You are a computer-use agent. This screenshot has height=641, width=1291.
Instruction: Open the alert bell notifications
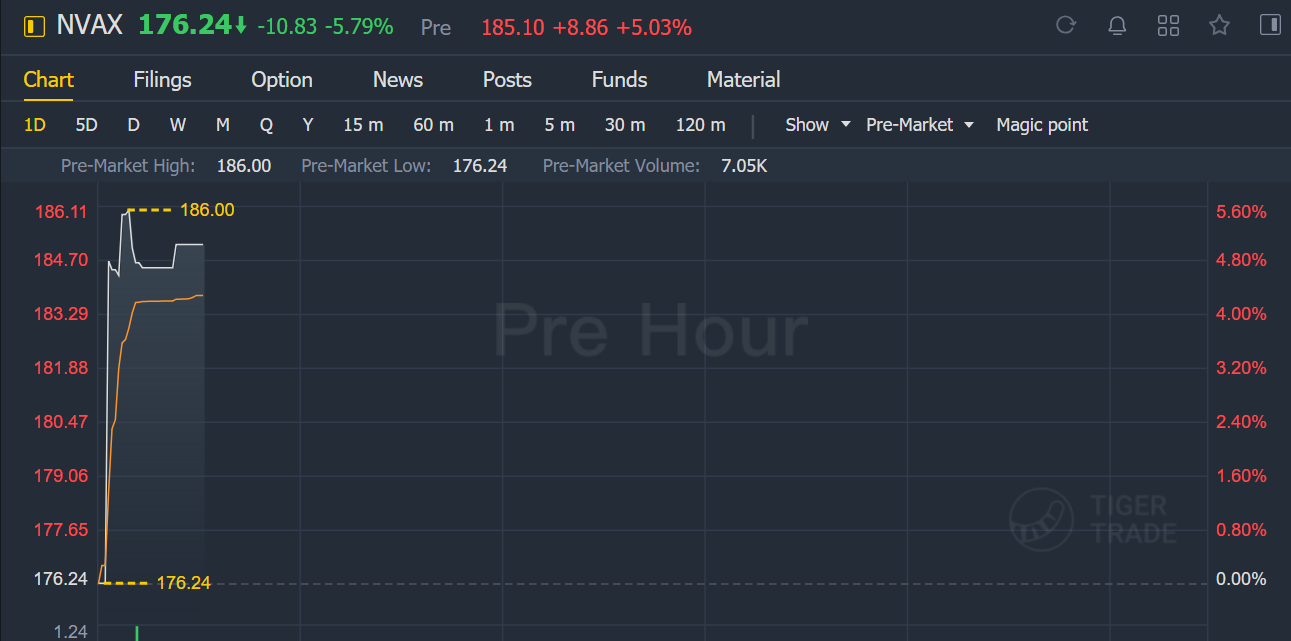(1118, 26)
